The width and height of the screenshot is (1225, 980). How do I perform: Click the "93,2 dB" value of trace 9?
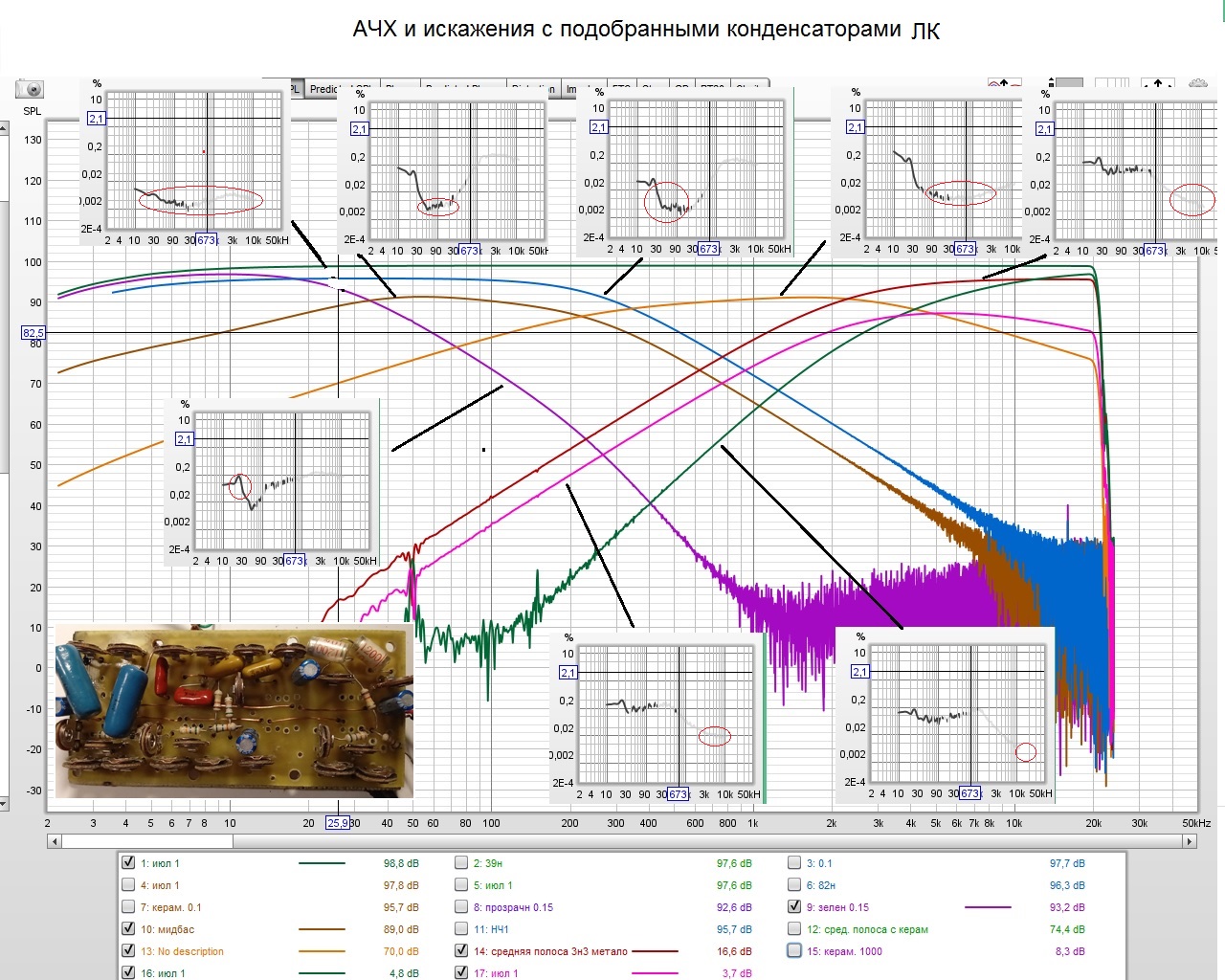click(x=1067, y=907)
